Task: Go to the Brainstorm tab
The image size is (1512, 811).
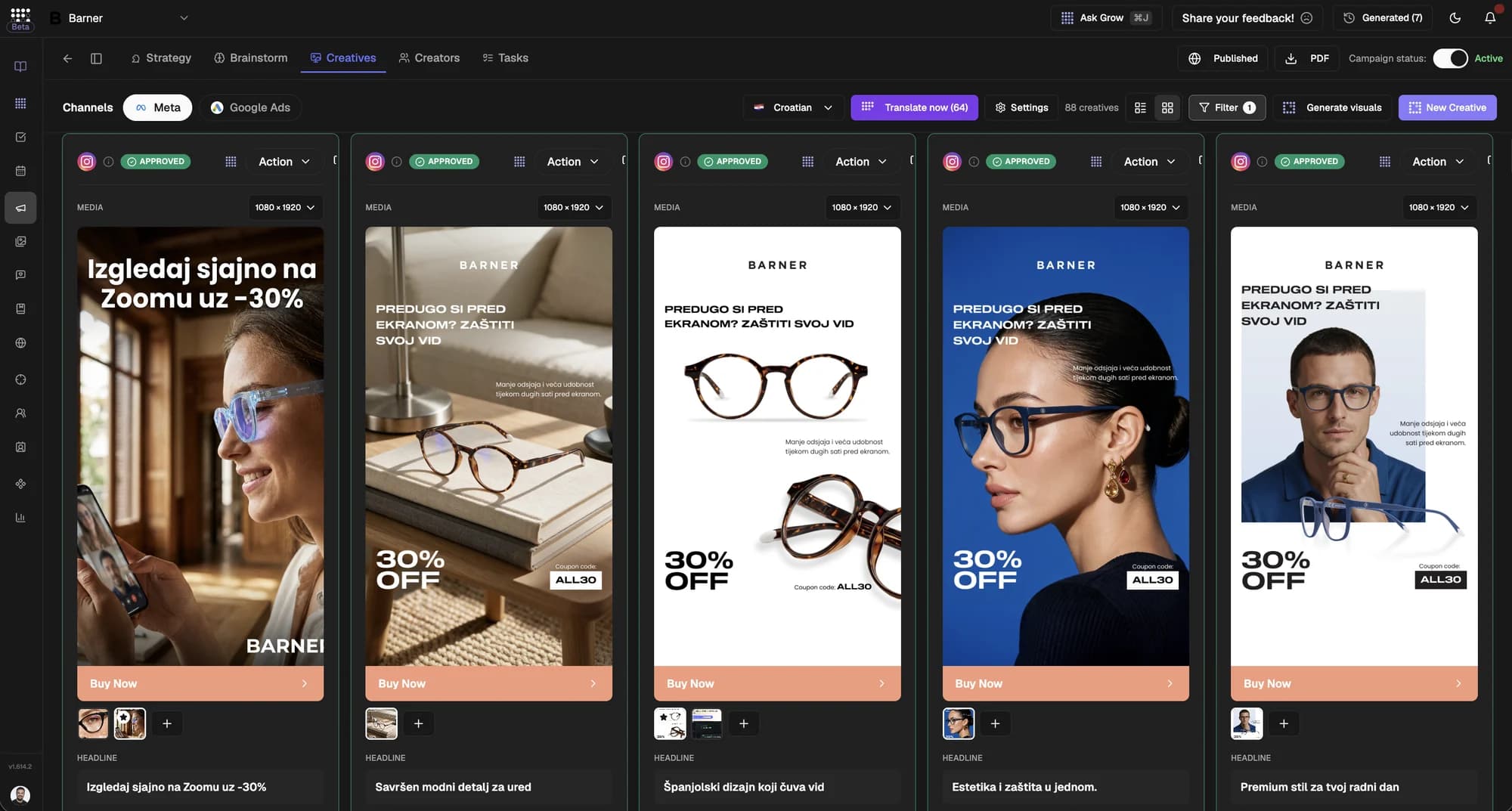Action: click(x=251, y=58)
